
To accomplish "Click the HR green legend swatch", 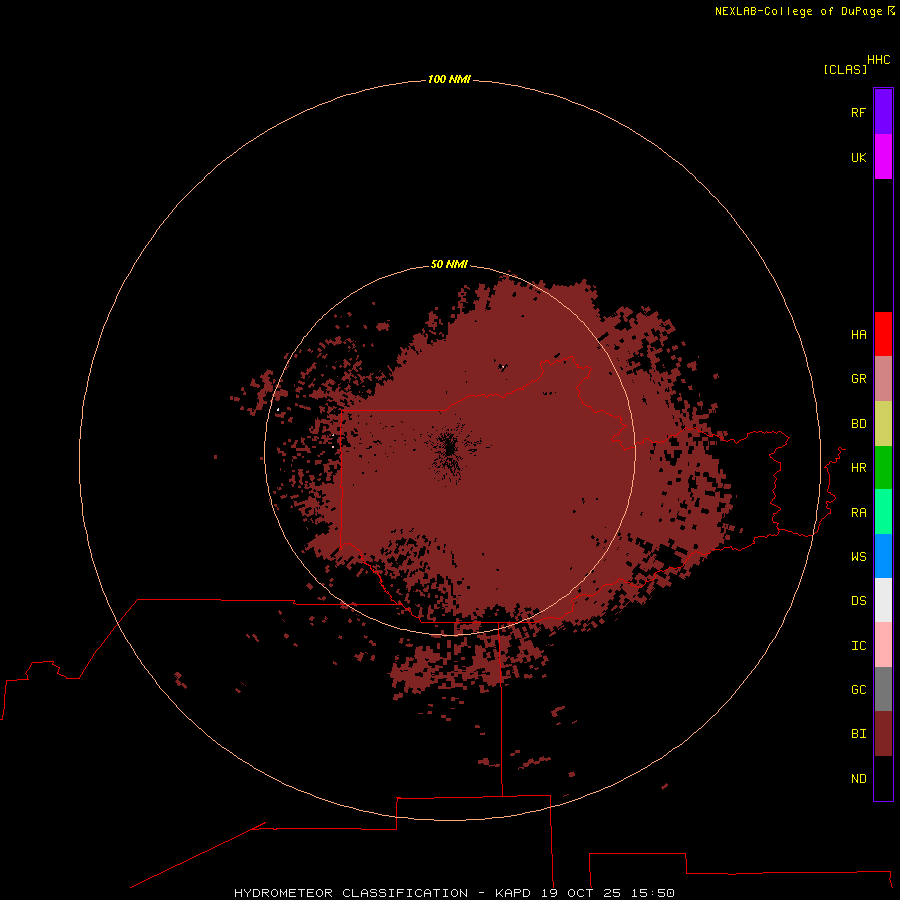I will (x=883, y=468).
